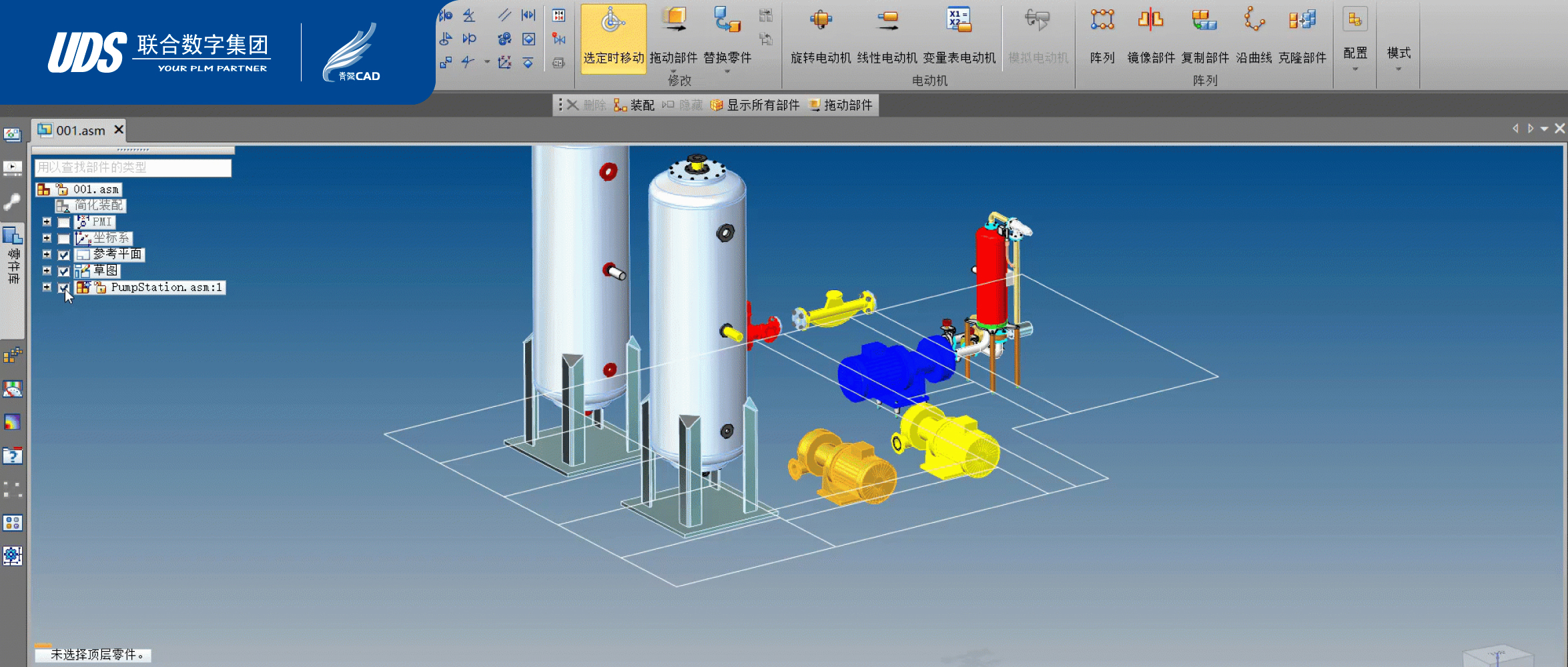Viewport: 1568px width, 667px height.
Task: Open the document tab list dropdown arrow
Action: pos(1544,129)
